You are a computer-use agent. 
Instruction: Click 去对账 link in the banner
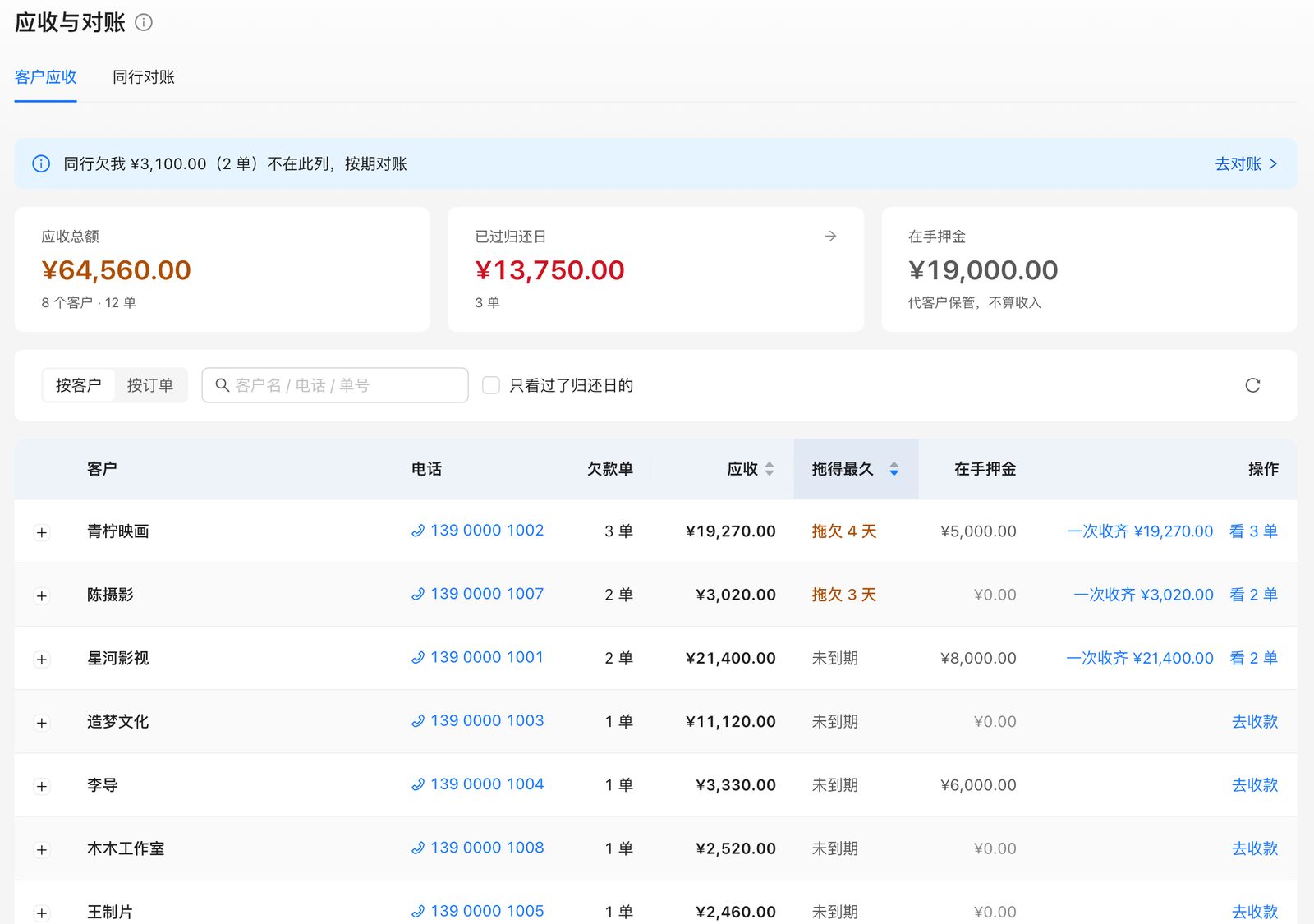coord(1247,163)
